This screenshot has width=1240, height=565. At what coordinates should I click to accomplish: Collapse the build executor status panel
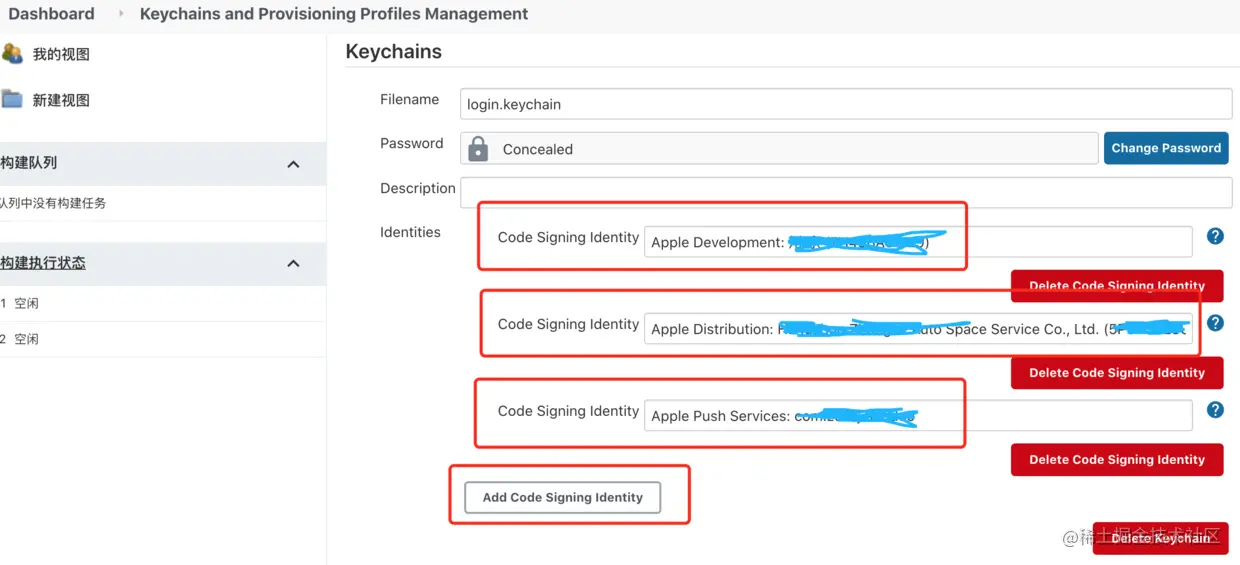point(293,263)
